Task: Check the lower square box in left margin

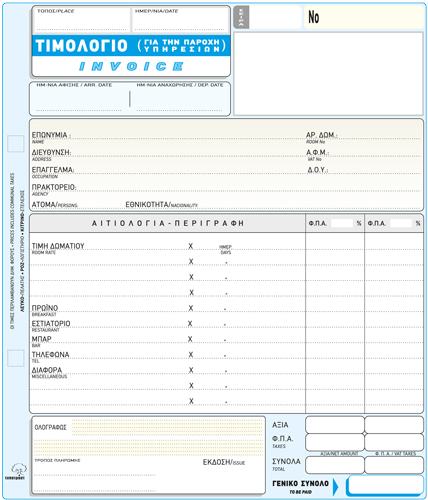Action: point(16,358)
